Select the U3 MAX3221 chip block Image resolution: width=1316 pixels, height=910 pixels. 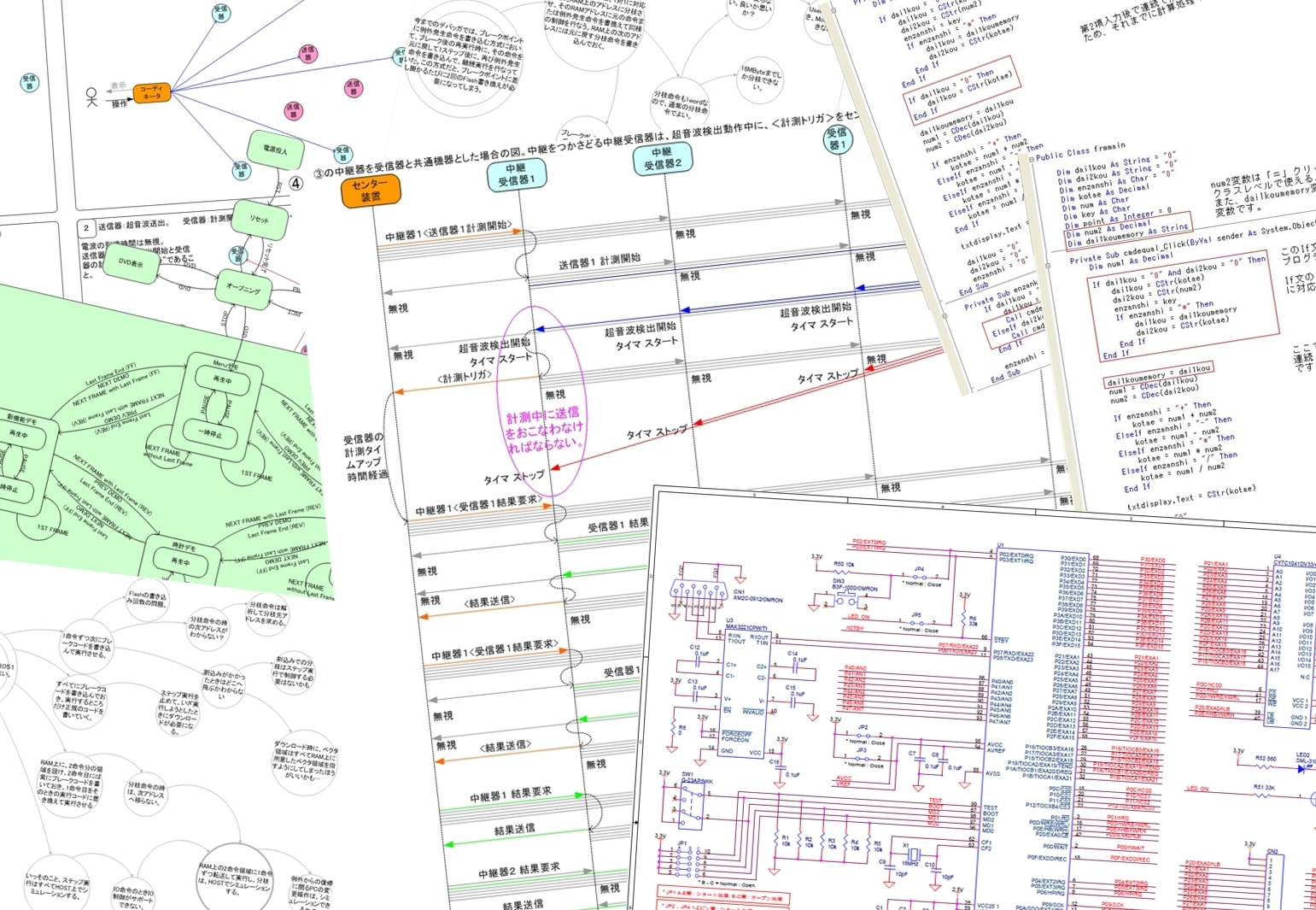point(744,694)
